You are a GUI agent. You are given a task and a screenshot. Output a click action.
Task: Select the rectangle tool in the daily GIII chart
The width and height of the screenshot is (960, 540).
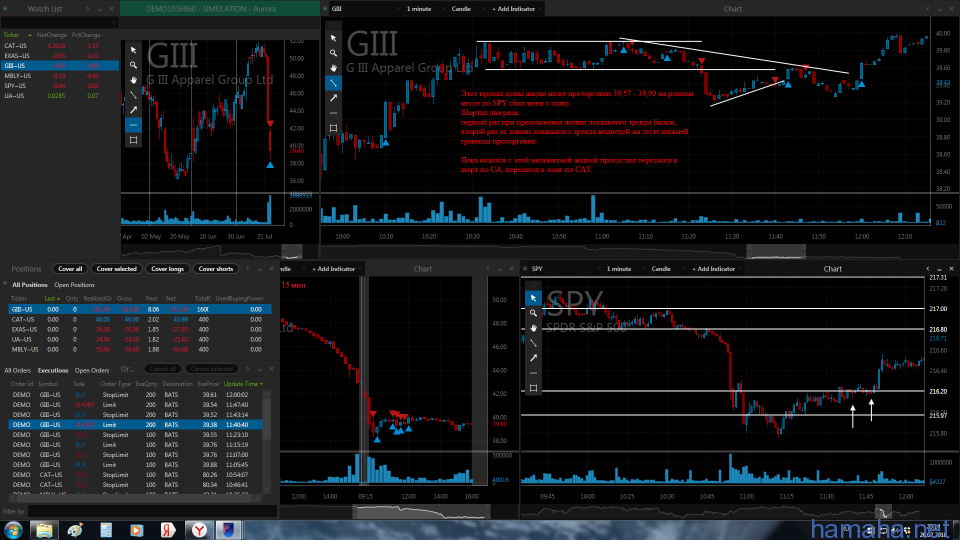click(133, 140)
